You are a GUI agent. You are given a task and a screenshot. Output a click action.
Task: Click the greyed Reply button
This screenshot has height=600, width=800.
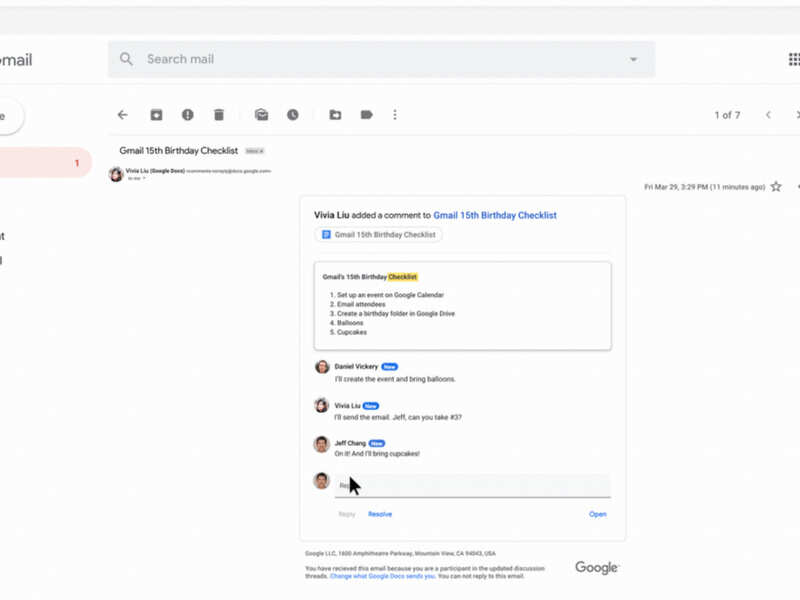347,514
